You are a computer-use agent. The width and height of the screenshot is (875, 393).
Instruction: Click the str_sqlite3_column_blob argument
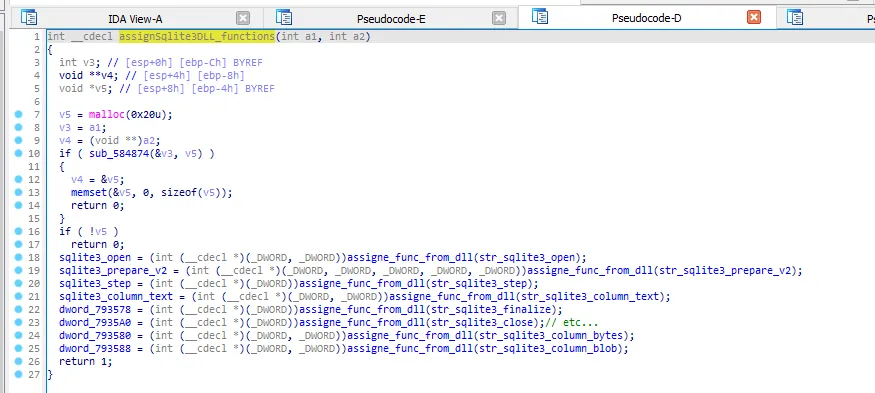[549, 348]
